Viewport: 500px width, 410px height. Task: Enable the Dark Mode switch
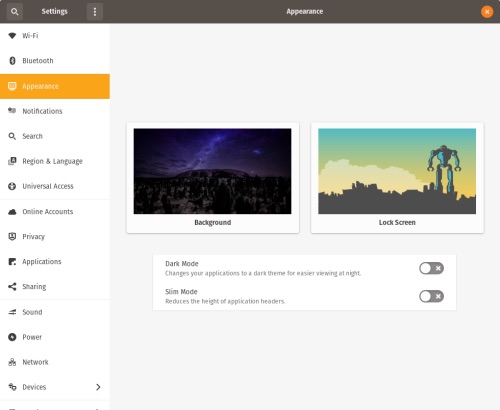click(431, 268)
